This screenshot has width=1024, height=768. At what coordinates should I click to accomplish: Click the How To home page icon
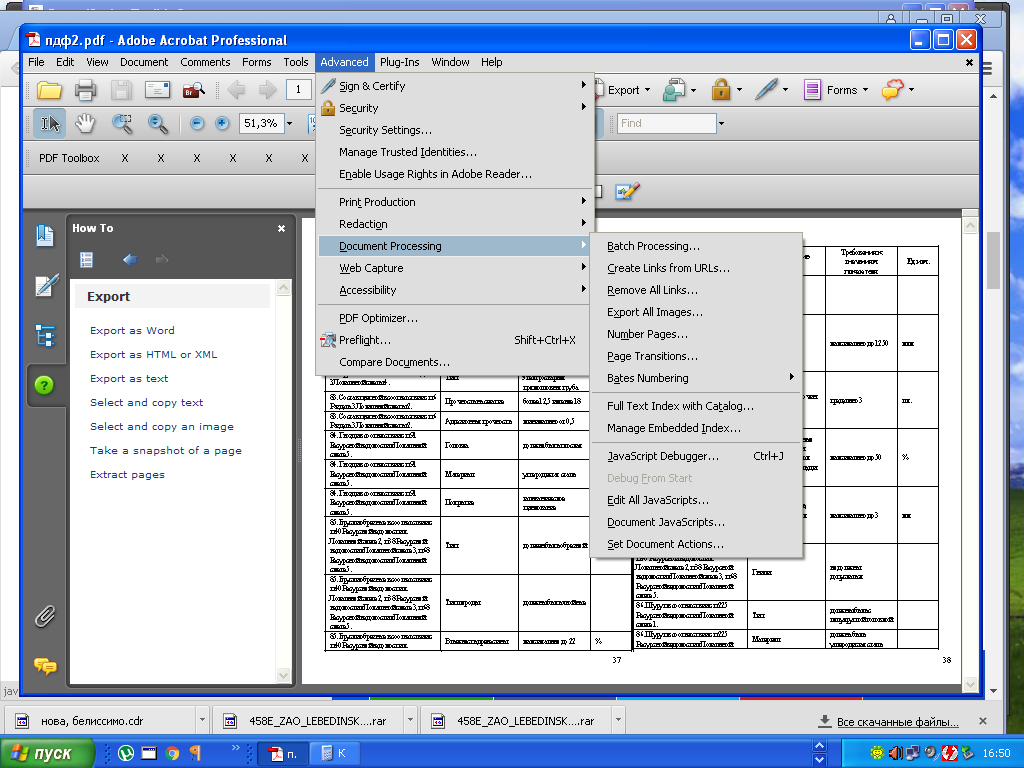click(x=86, y=260)
